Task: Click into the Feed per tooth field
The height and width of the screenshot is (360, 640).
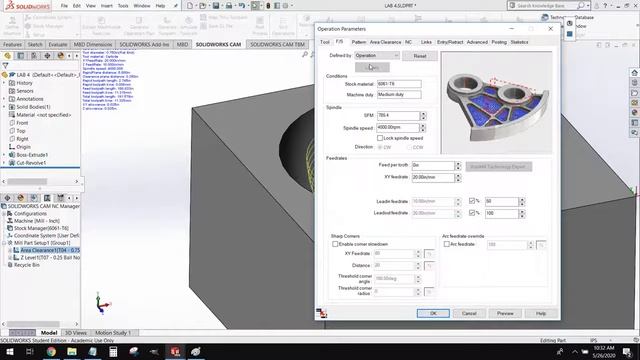Action: 433,165
